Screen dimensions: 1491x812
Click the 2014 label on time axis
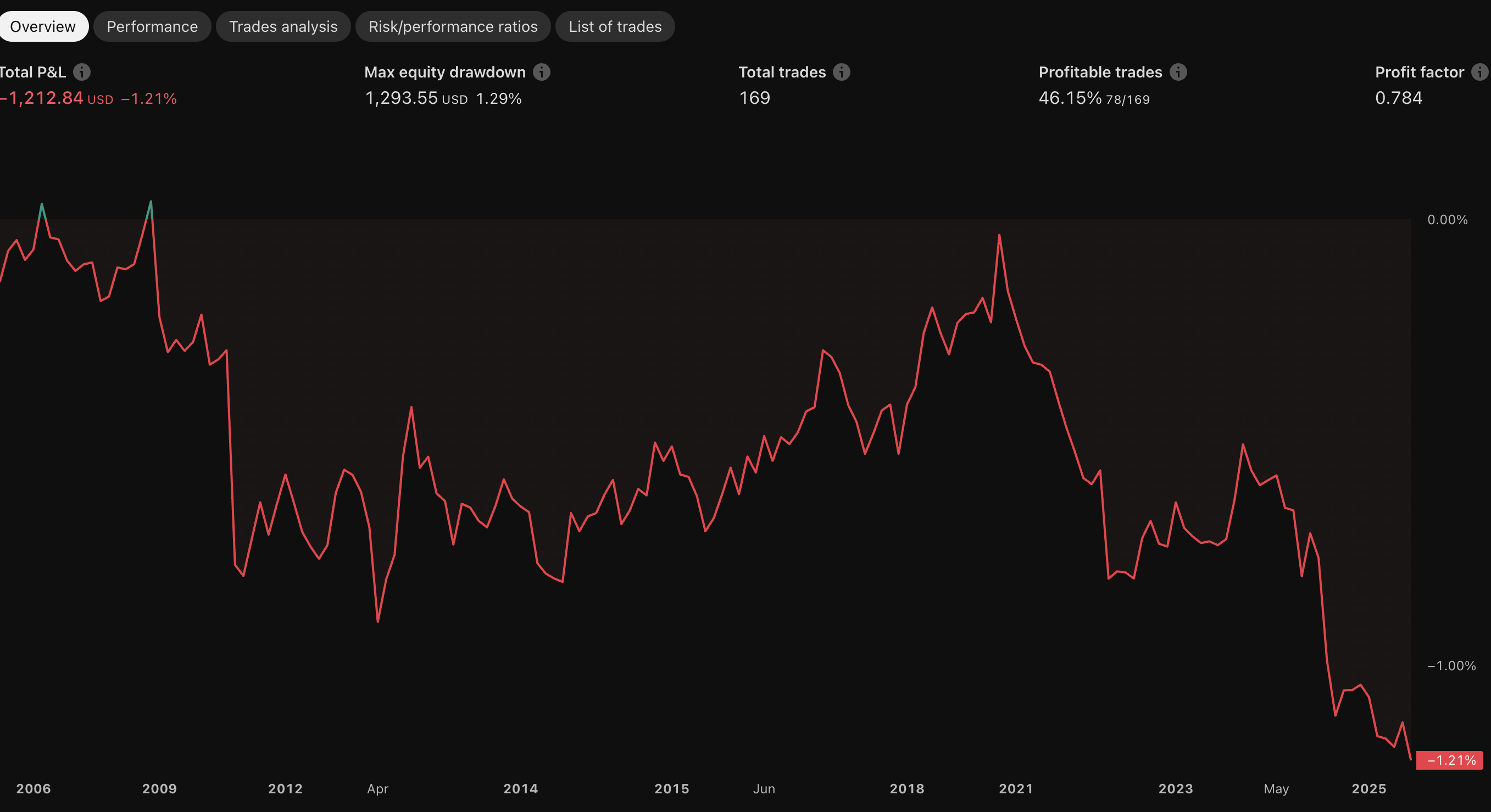pyautogui.click(x=520, y=788)
